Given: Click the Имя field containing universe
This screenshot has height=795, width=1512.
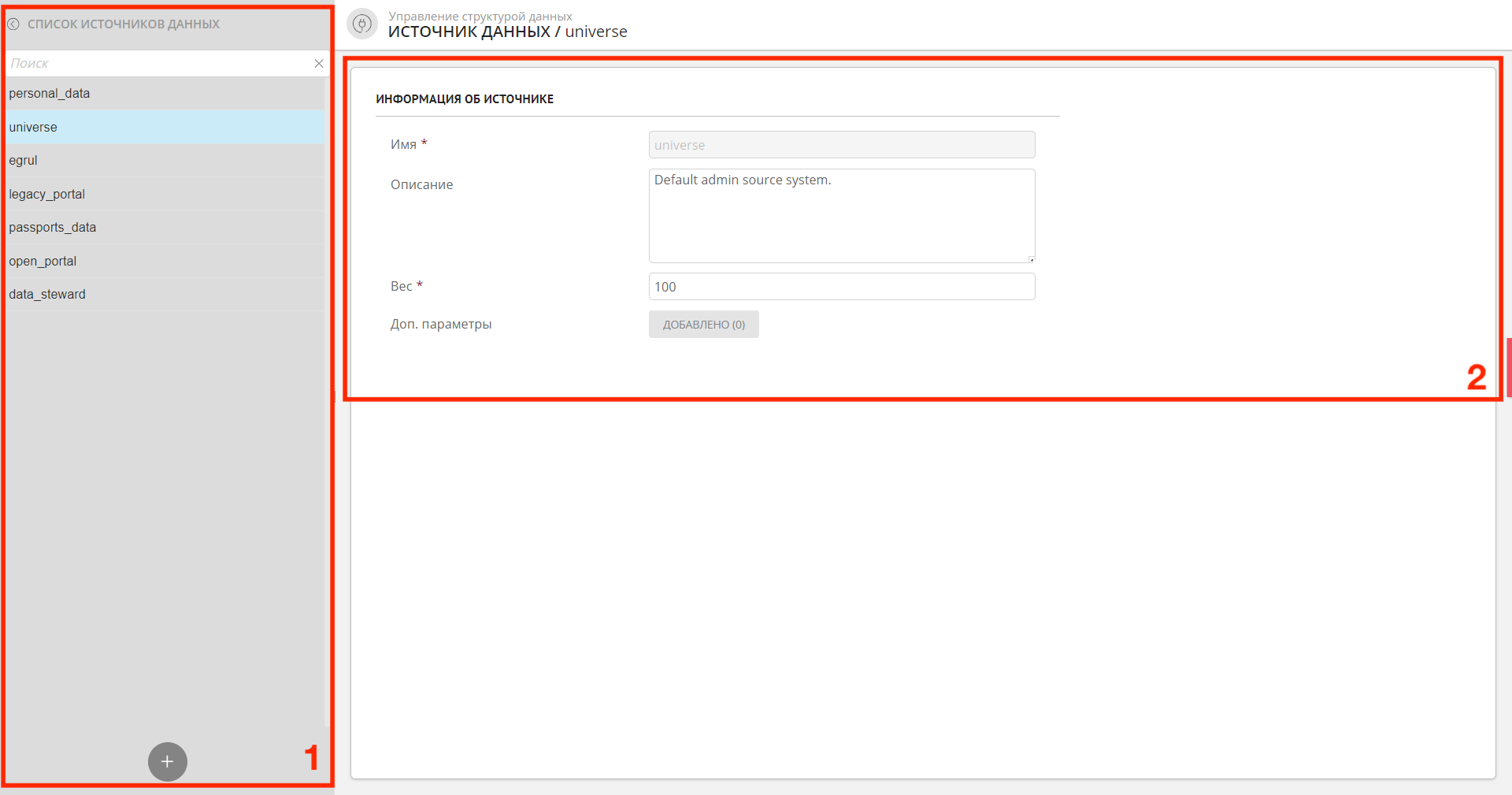Looking at the screenshot, I should [x=841, y=145].
